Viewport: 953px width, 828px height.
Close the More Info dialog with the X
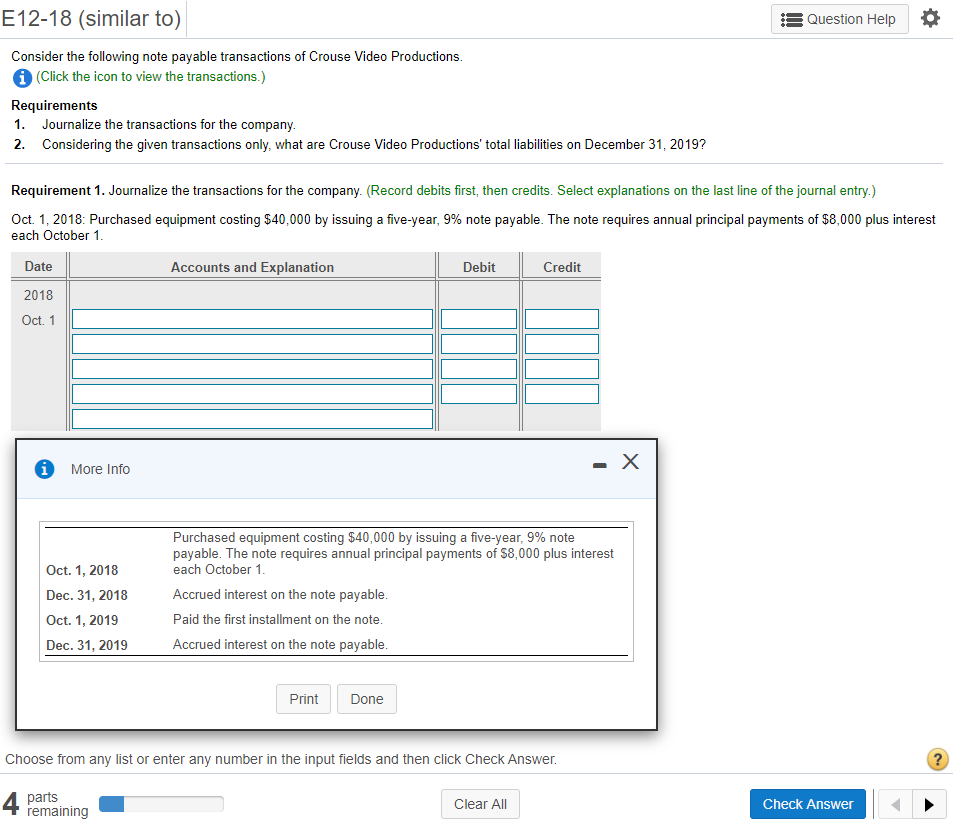tap(631, 461)
